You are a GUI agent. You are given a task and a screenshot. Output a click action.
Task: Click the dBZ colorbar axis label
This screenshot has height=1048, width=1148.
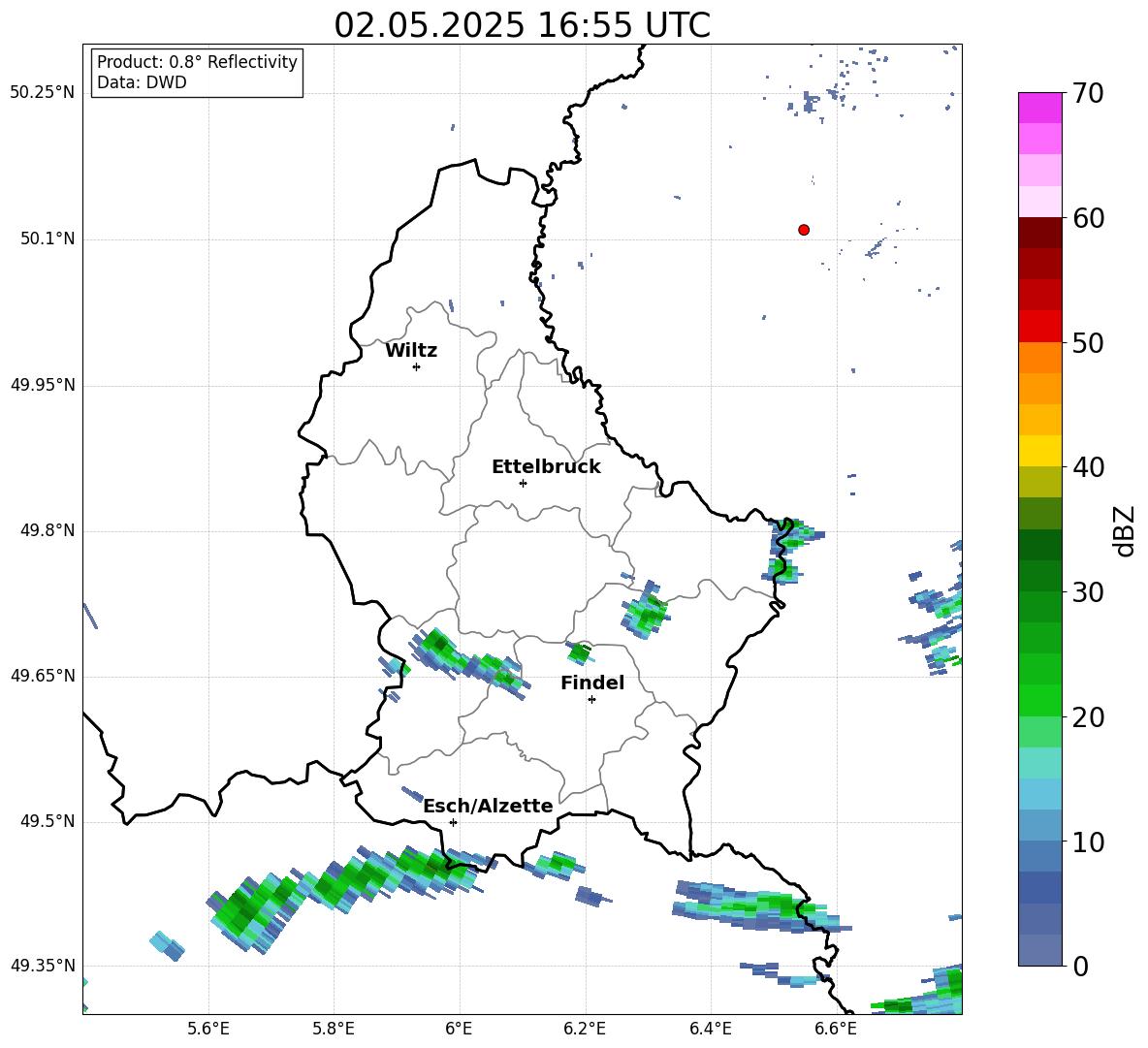(1124, 530)
